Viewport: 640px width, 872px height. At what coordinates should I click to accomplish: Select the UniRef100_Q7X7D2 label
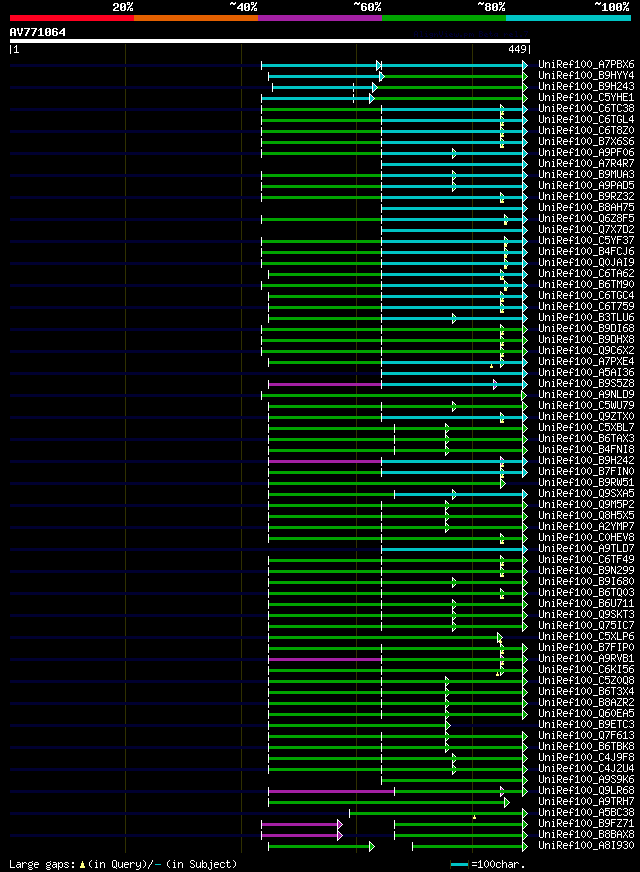[x=586, y=230]
